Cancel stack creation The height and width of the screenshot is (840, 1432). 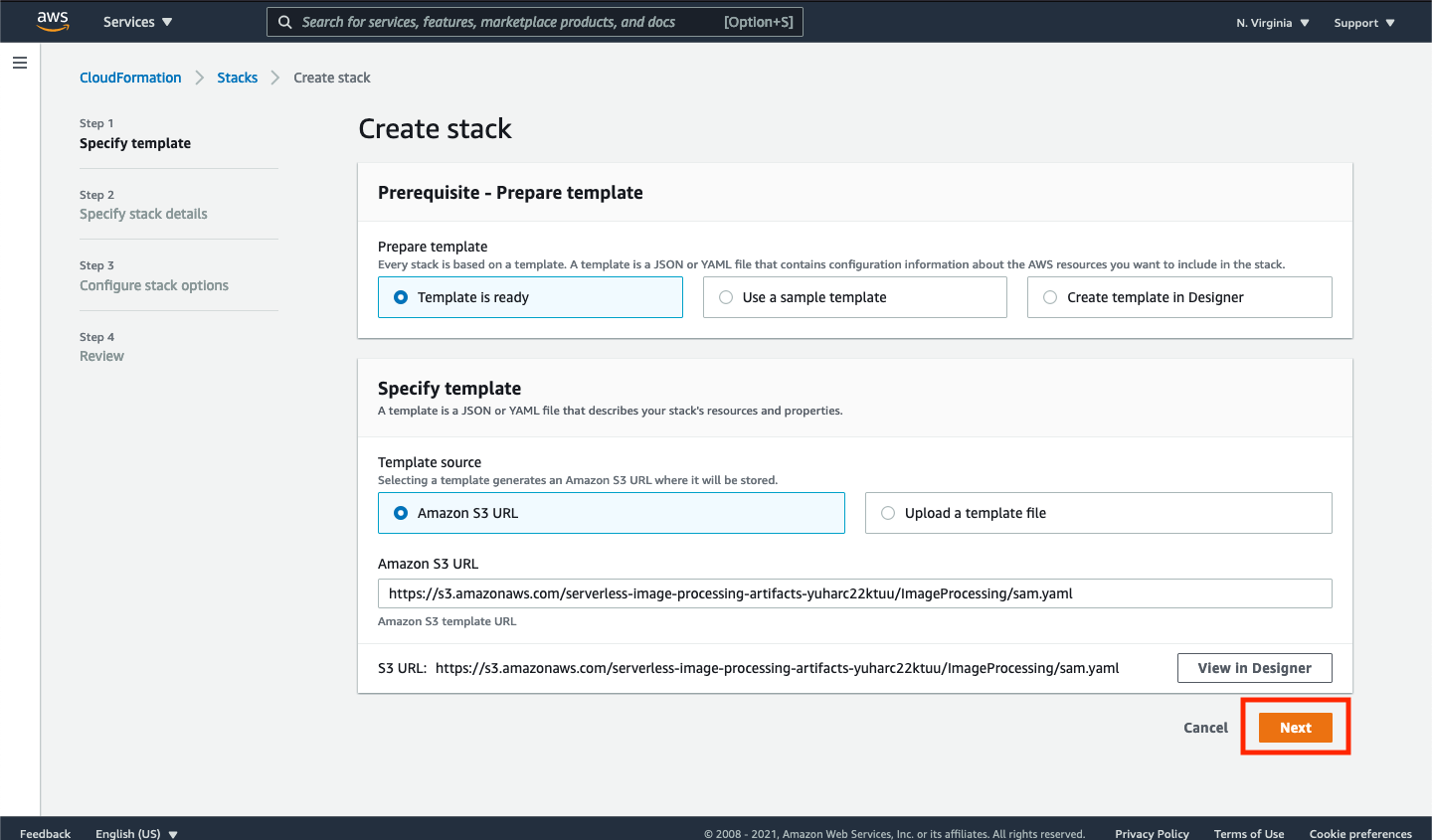pos(1205,728)
